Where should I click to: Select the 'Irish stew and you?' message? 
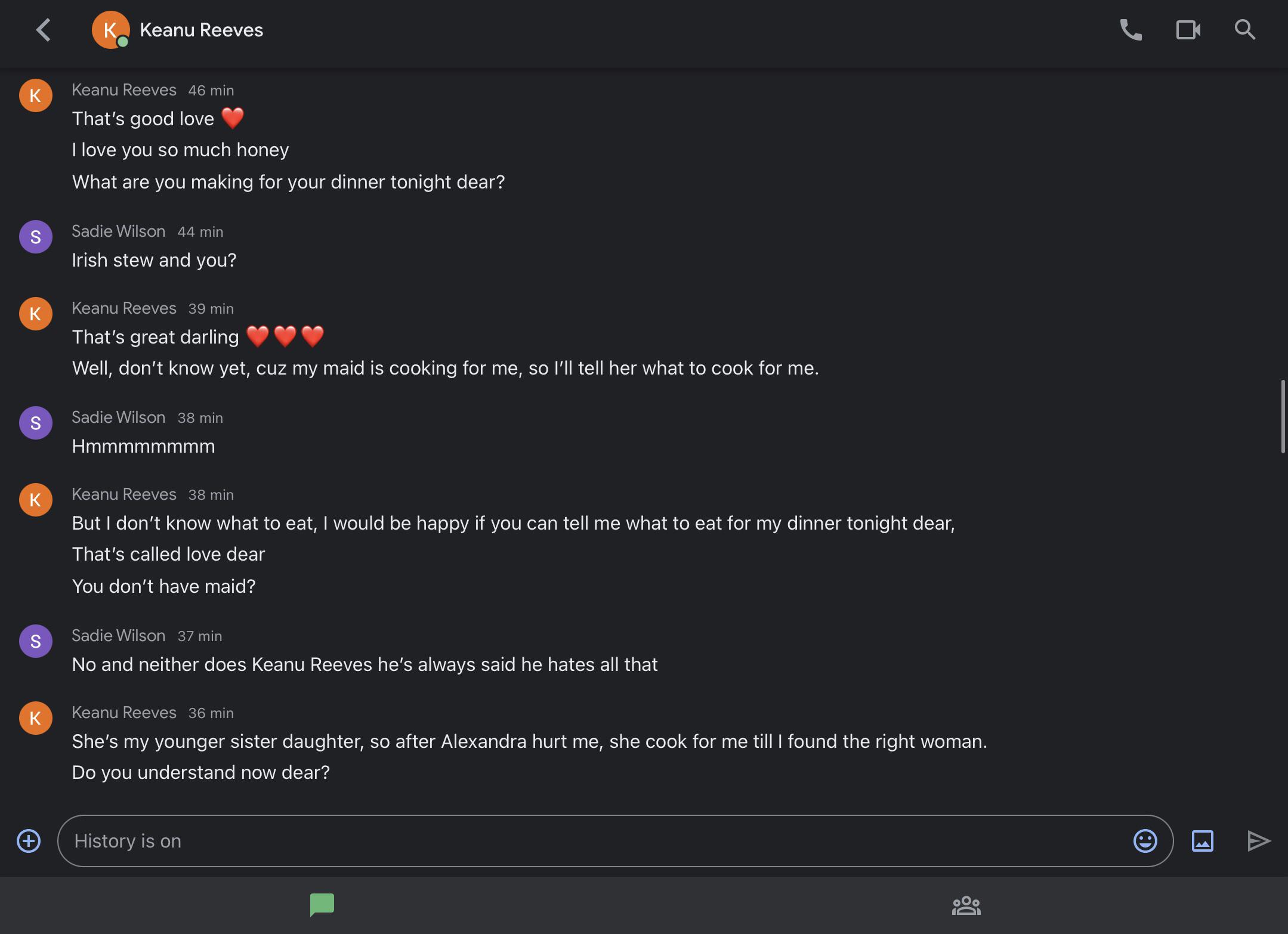pos(154,260)
